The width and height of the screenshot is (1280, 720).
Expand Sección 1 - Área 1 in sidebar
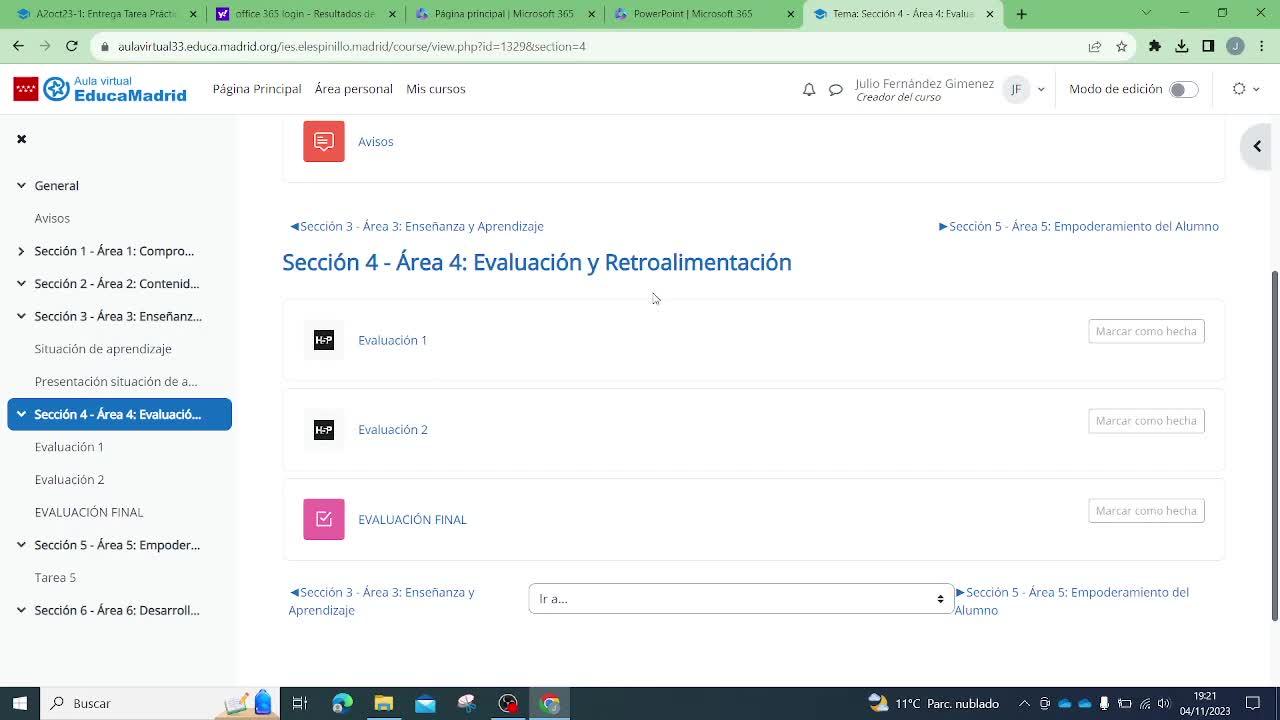coord(21,251)
